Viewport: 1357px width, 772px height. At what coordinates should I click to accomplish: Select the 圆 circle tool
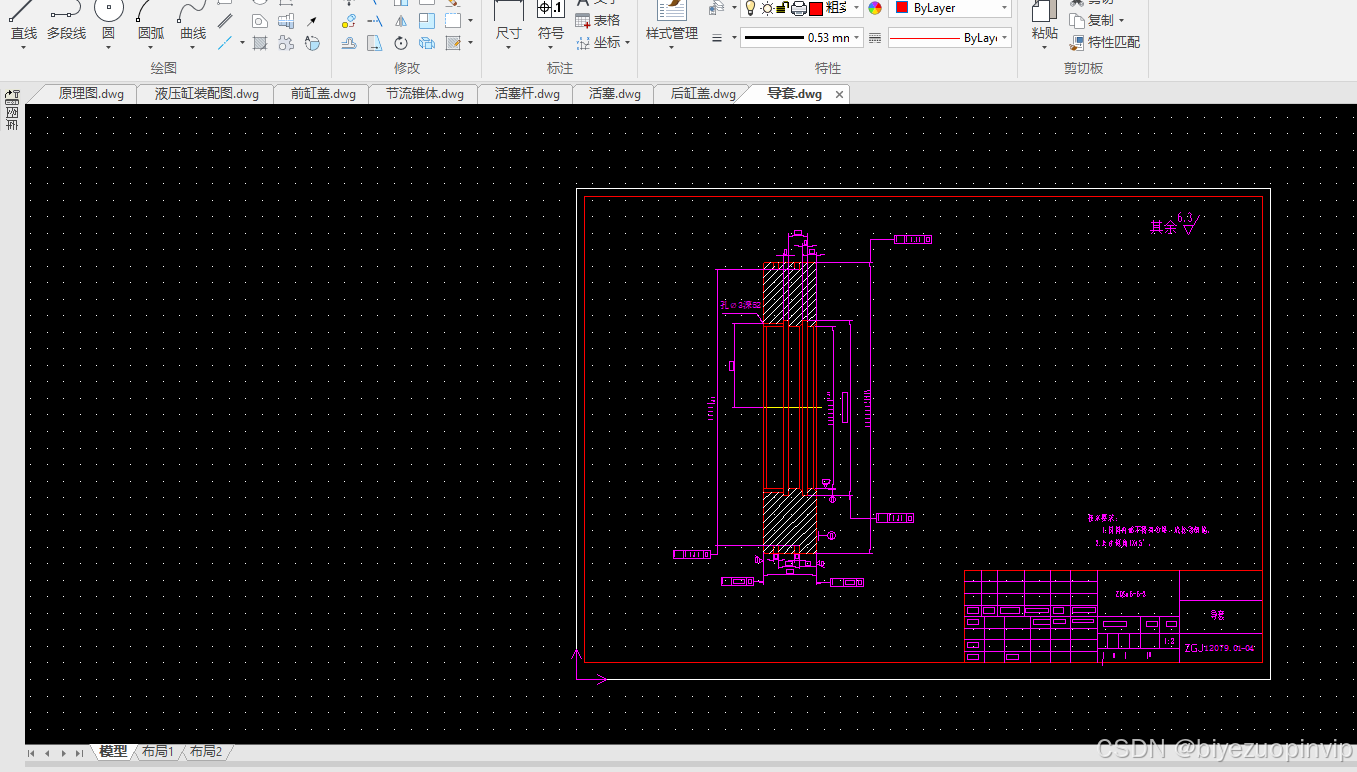108,21
